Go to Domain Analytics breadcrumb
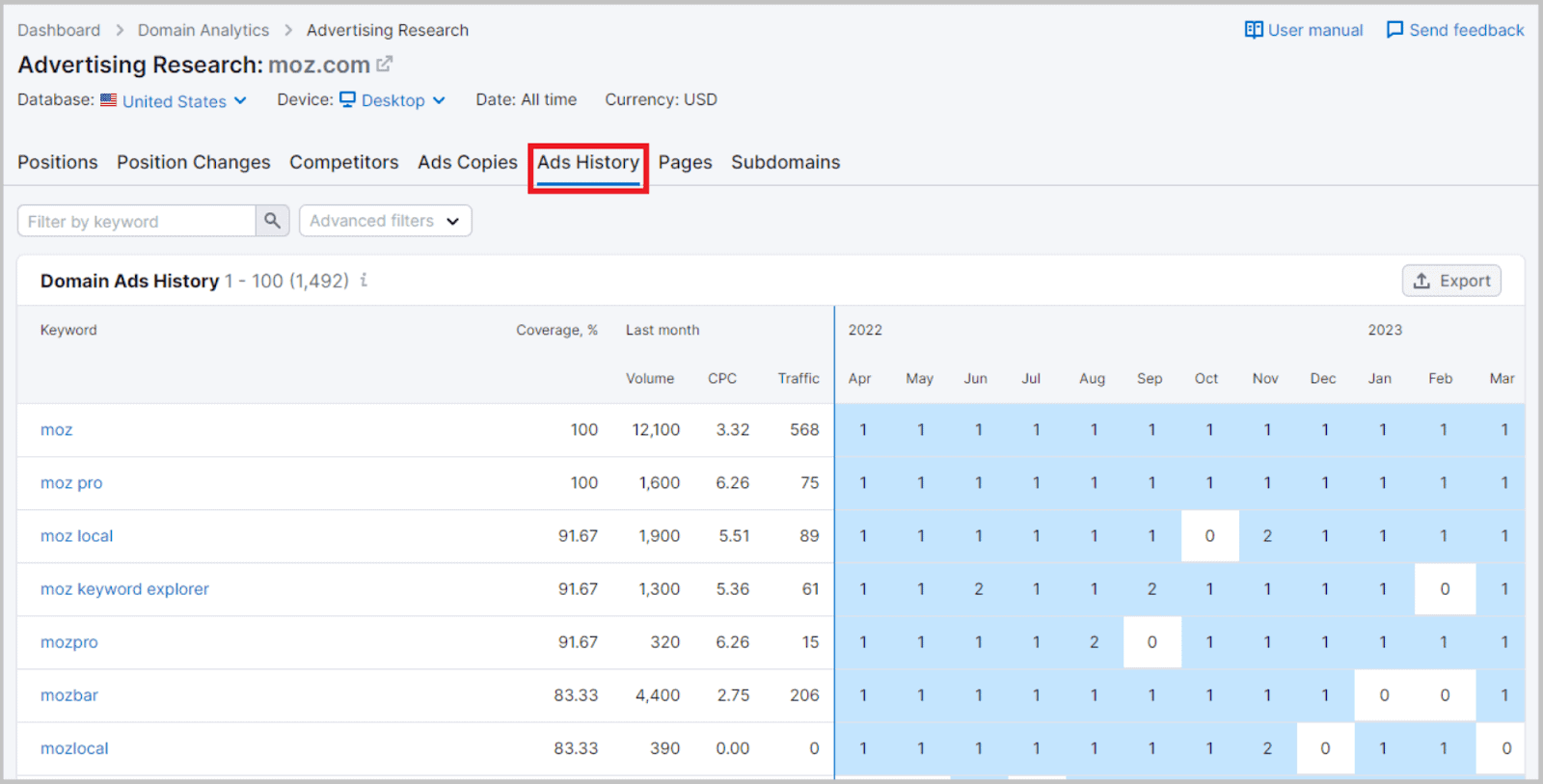 [x=203, y=30]
